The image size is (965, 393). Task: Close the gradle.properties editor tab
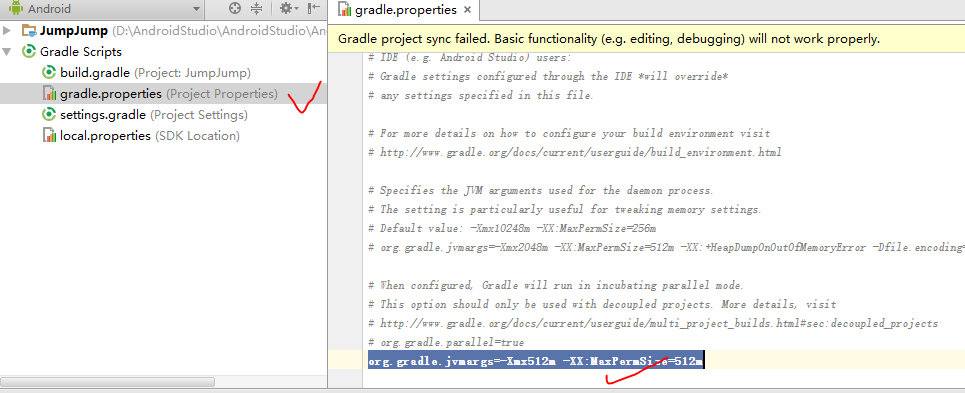[467, 10]
